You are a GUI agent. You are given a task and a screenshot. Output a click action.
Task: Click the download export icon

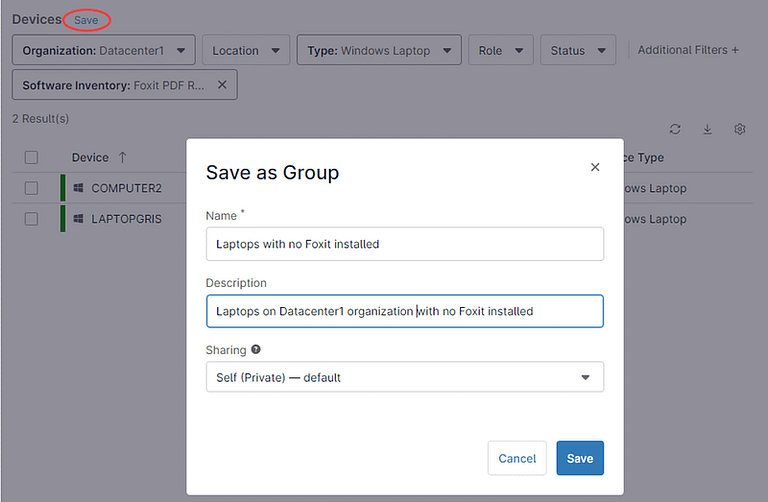[x=708, y=130]
